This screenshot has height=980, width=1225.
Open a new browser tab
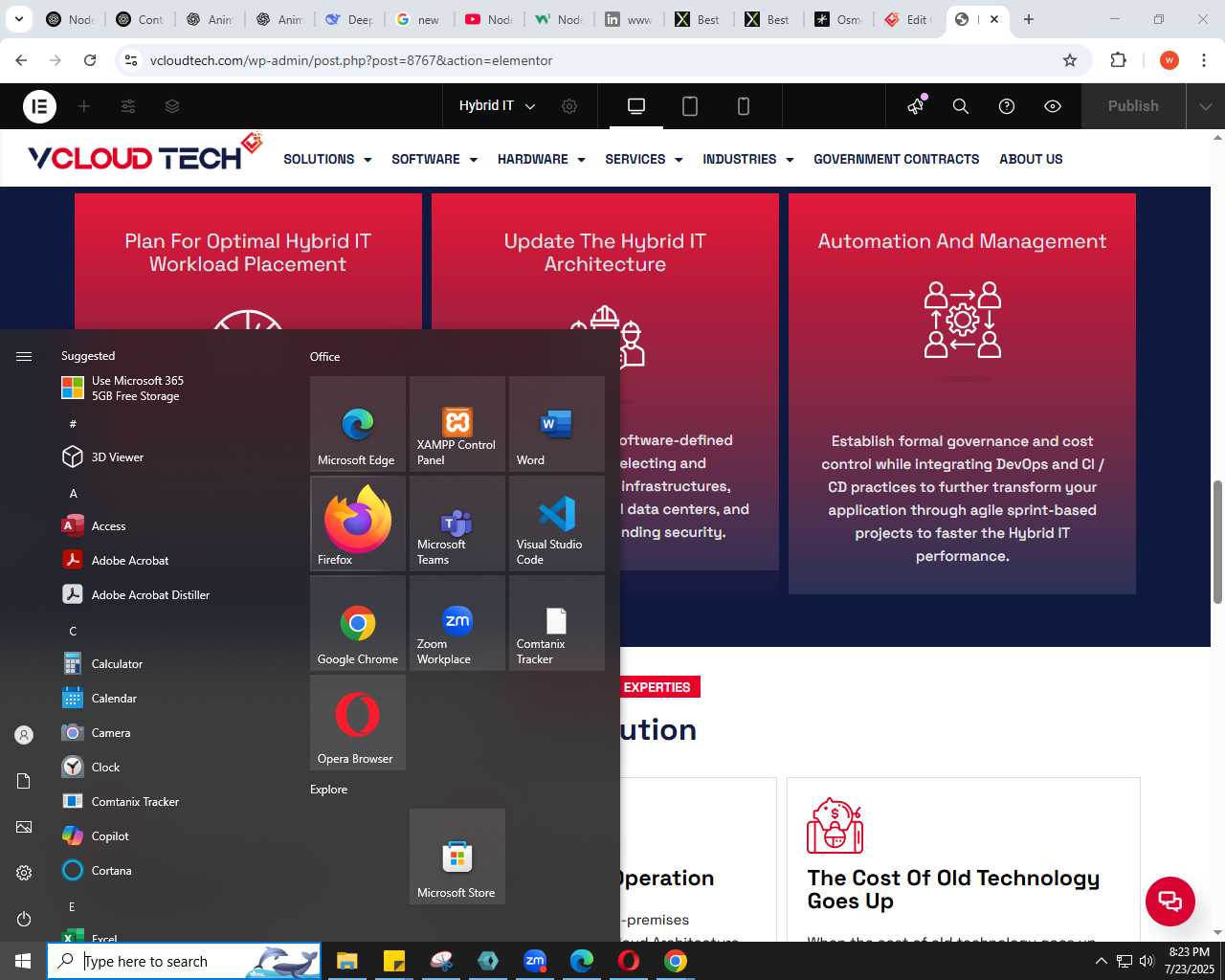(x=1029, y=19)
